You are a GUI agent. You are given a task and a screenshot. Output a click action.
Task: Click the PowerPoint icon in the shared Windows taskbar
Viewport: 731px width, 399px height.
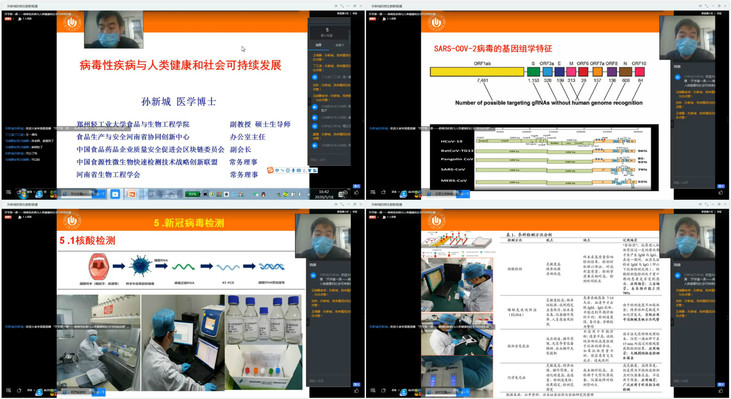point(131,194)
